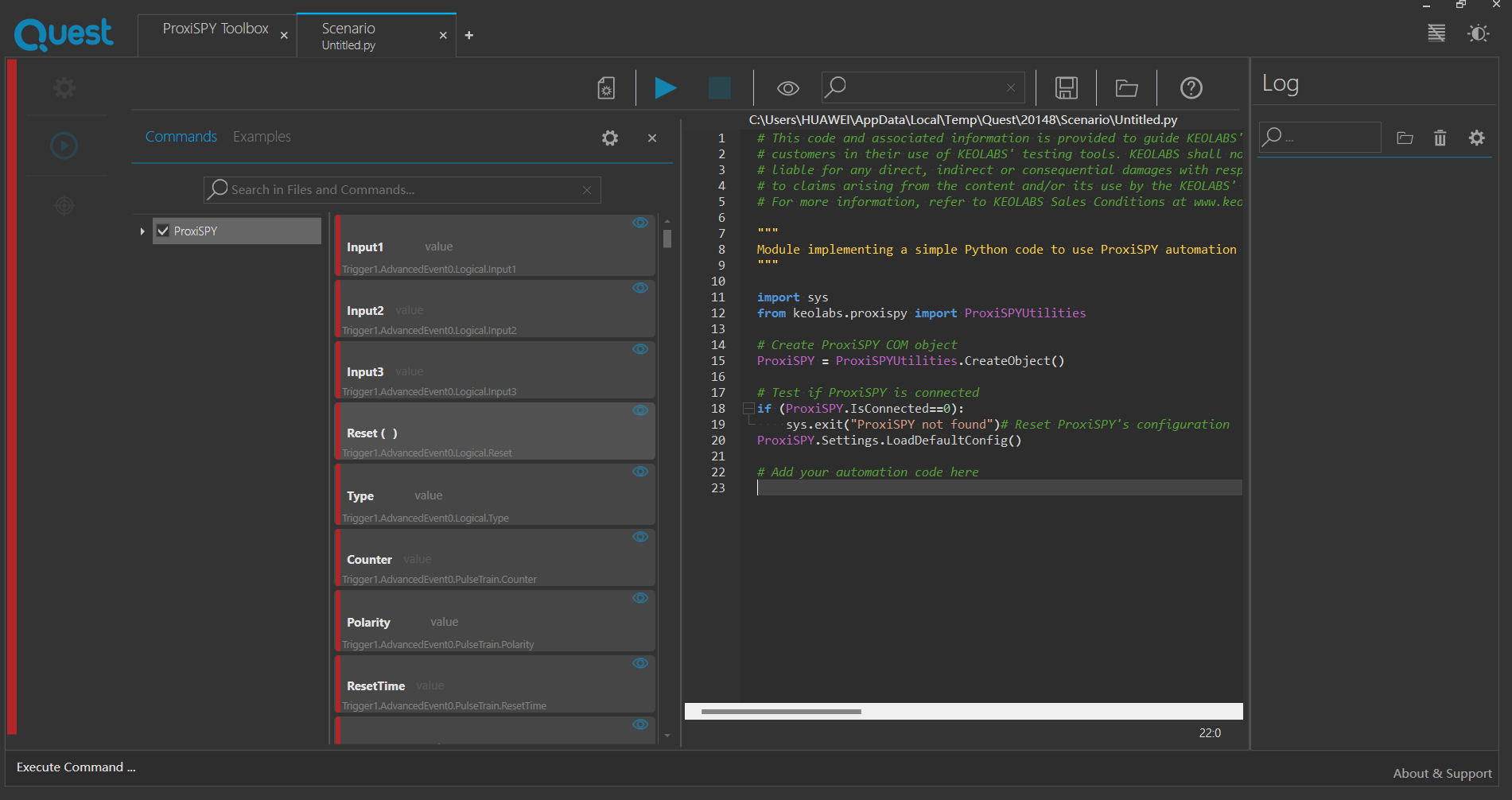Uncheck the ProxiSPY checkbox
This screenshot has height=800, width=1512.
163,231
